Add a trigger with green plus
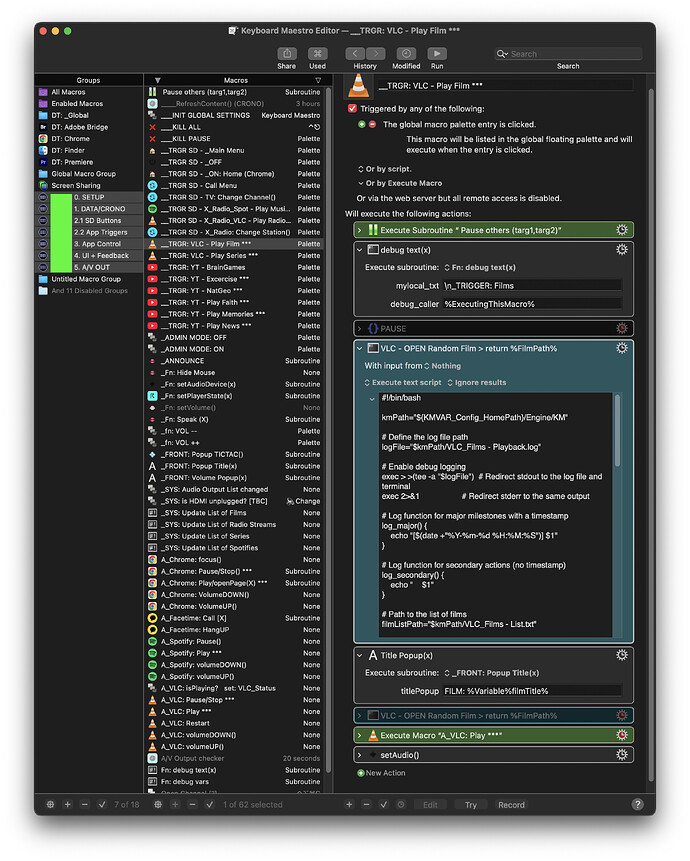690x861 pixels. [x=361, y=125]
